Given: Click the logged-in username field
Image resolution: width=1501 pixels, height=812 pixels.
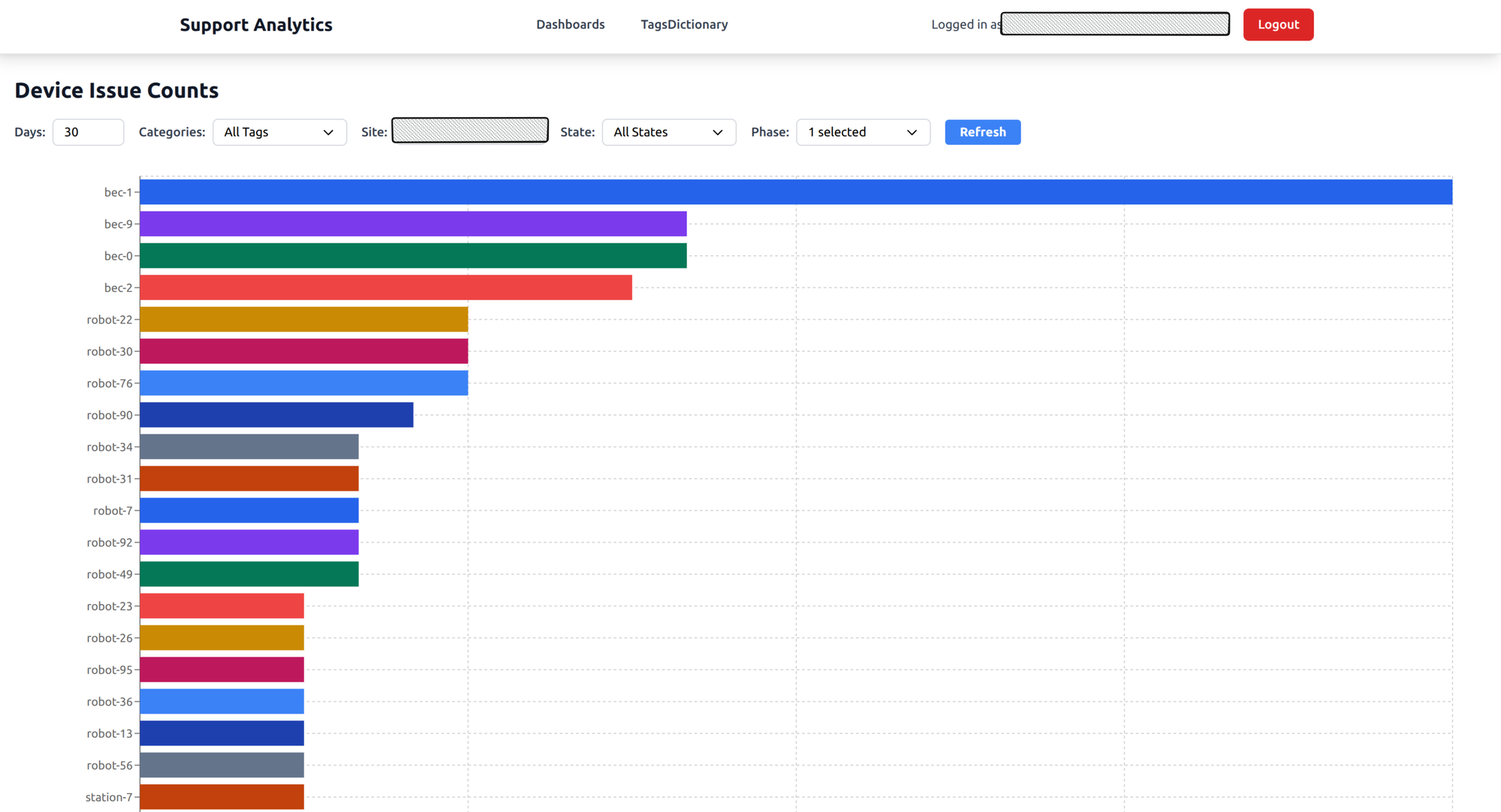Looking at the screenshot, I should [1114, 24].
